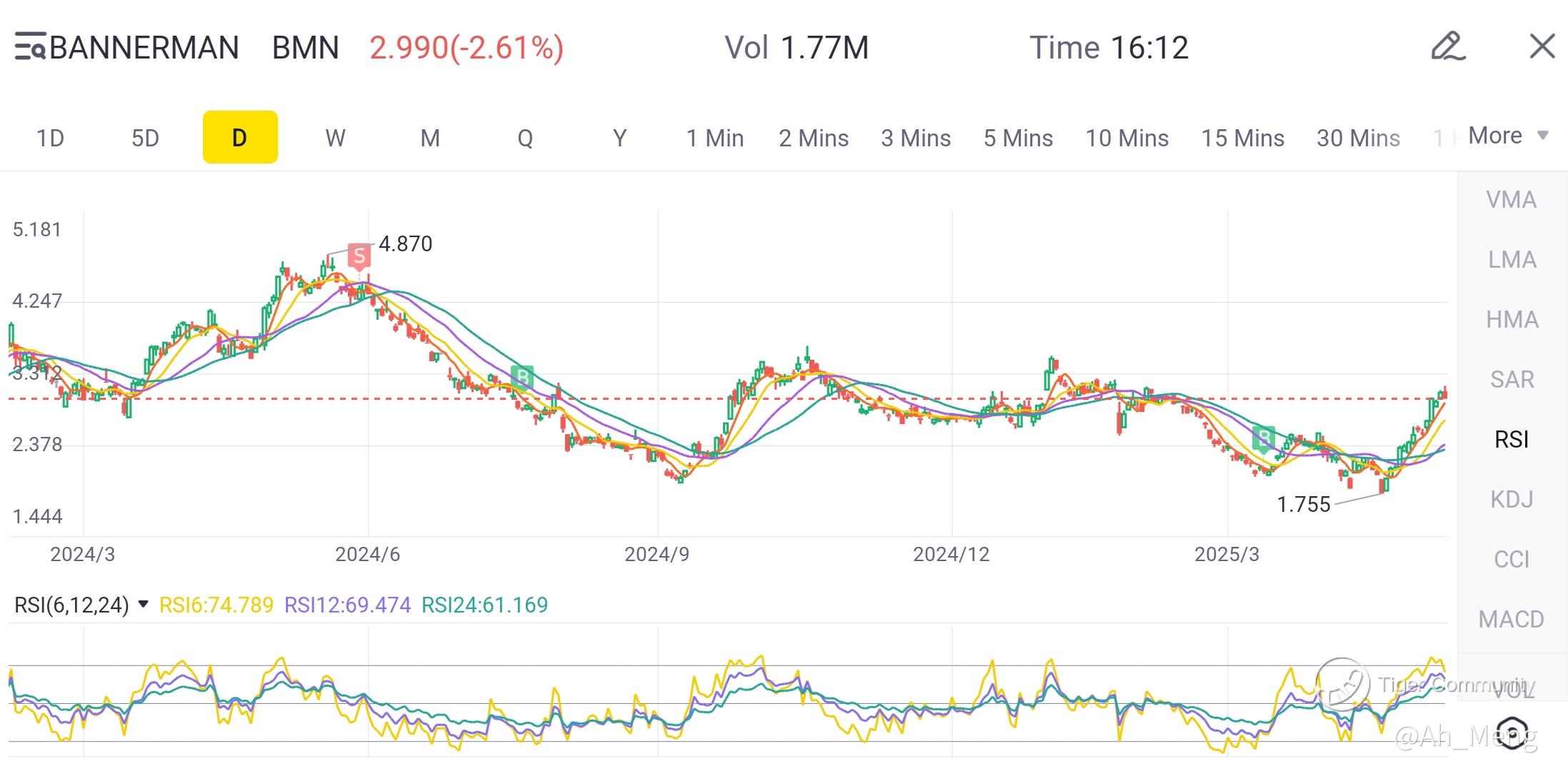Click the 4.870 high price label

405,244
